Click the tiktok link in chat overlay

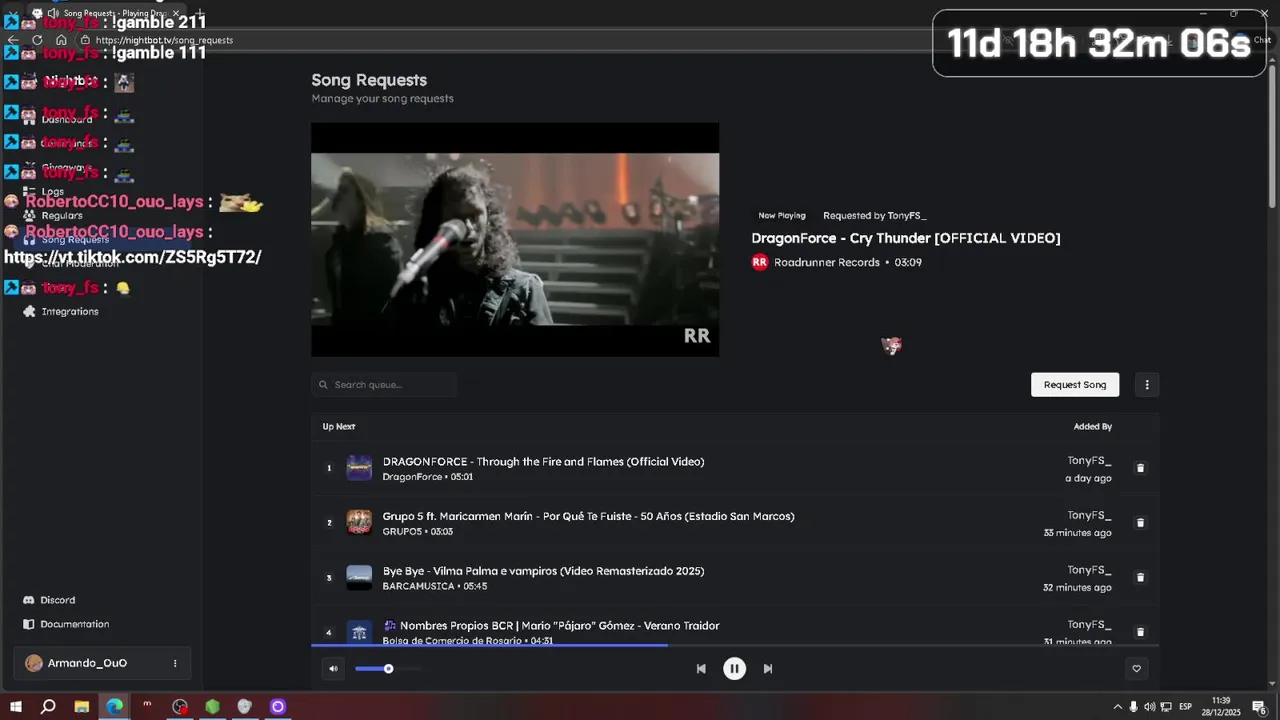click(133, 257)
